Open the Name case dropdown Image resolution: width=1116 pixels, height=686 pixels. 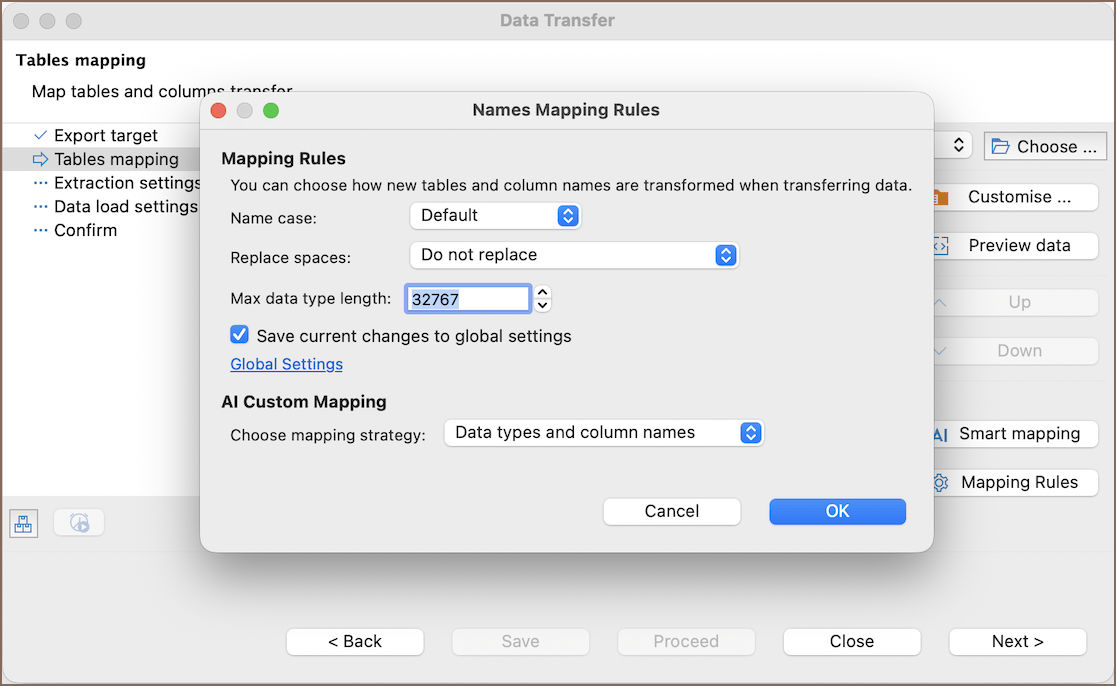(495, 215)
